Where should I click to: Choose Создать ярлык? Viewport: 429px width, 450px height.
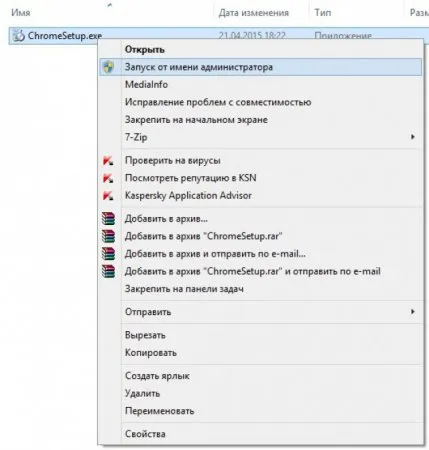pos(261,376)
